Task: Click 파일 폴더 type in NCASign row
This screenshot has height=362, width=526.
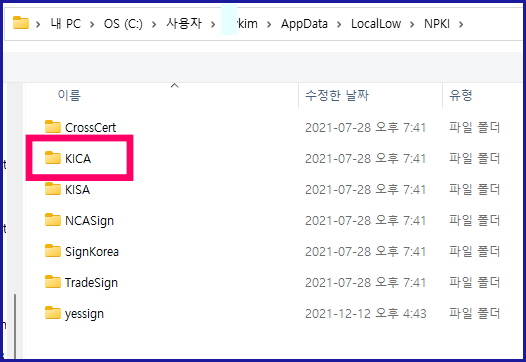Action: click(x=474, y=220)
